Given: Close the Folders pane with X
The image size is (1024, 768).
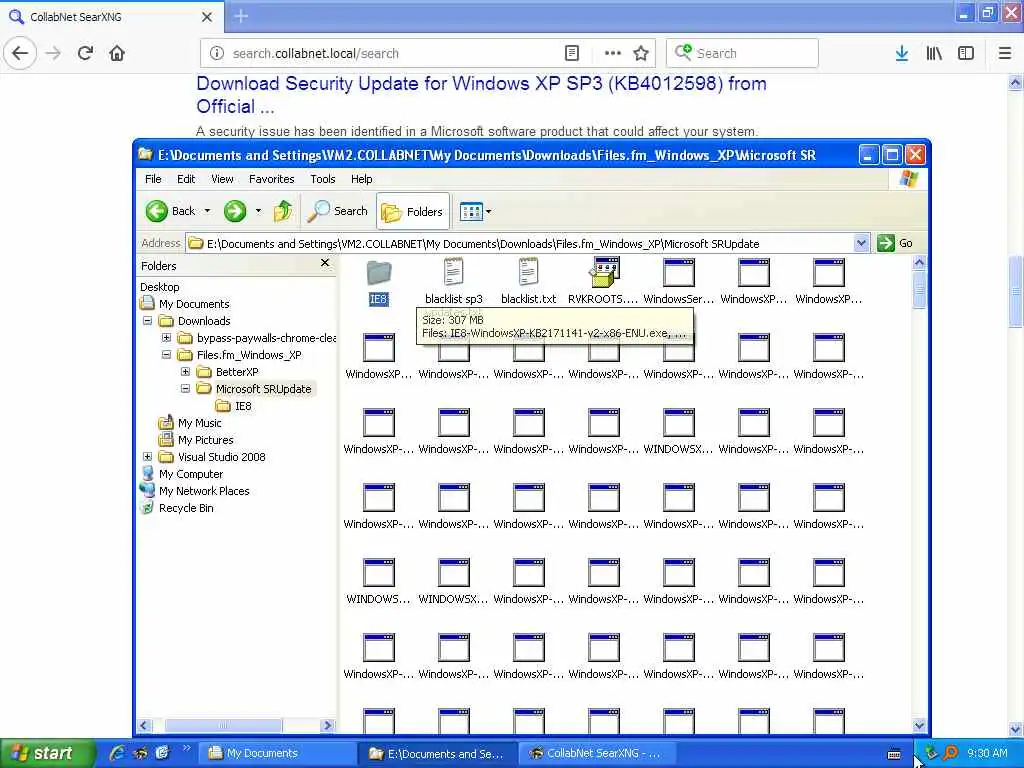Looking at the screenshot, I should pyautogui.click(x=325, y=263).
